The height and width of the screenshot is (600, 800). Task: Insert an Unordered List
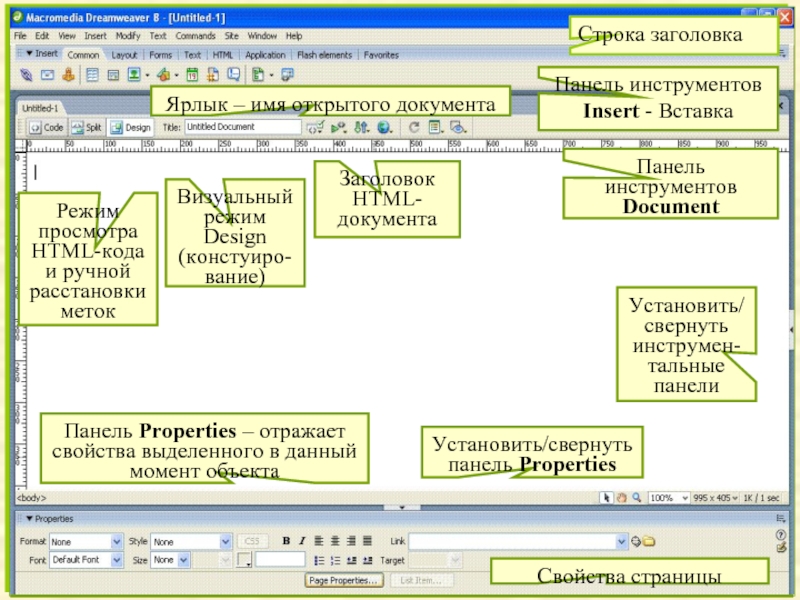319,561
